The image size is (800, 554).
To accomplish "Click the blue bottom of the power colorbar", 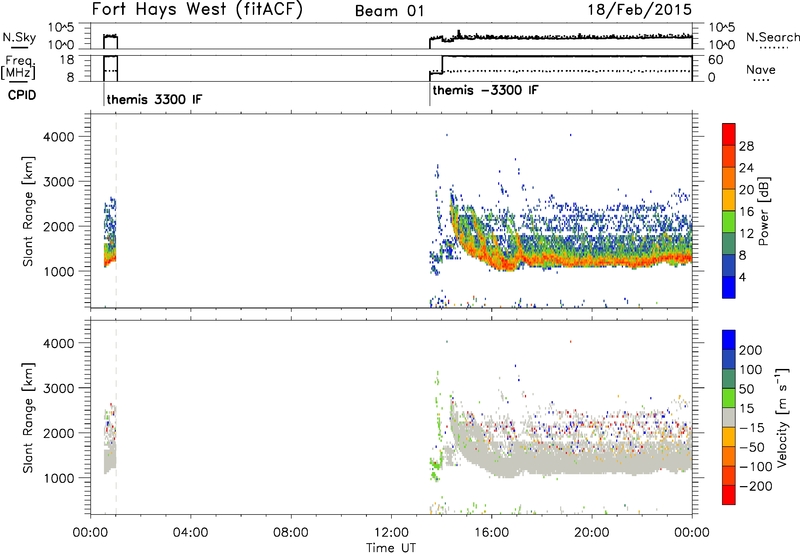I will (x=729, y=287).
